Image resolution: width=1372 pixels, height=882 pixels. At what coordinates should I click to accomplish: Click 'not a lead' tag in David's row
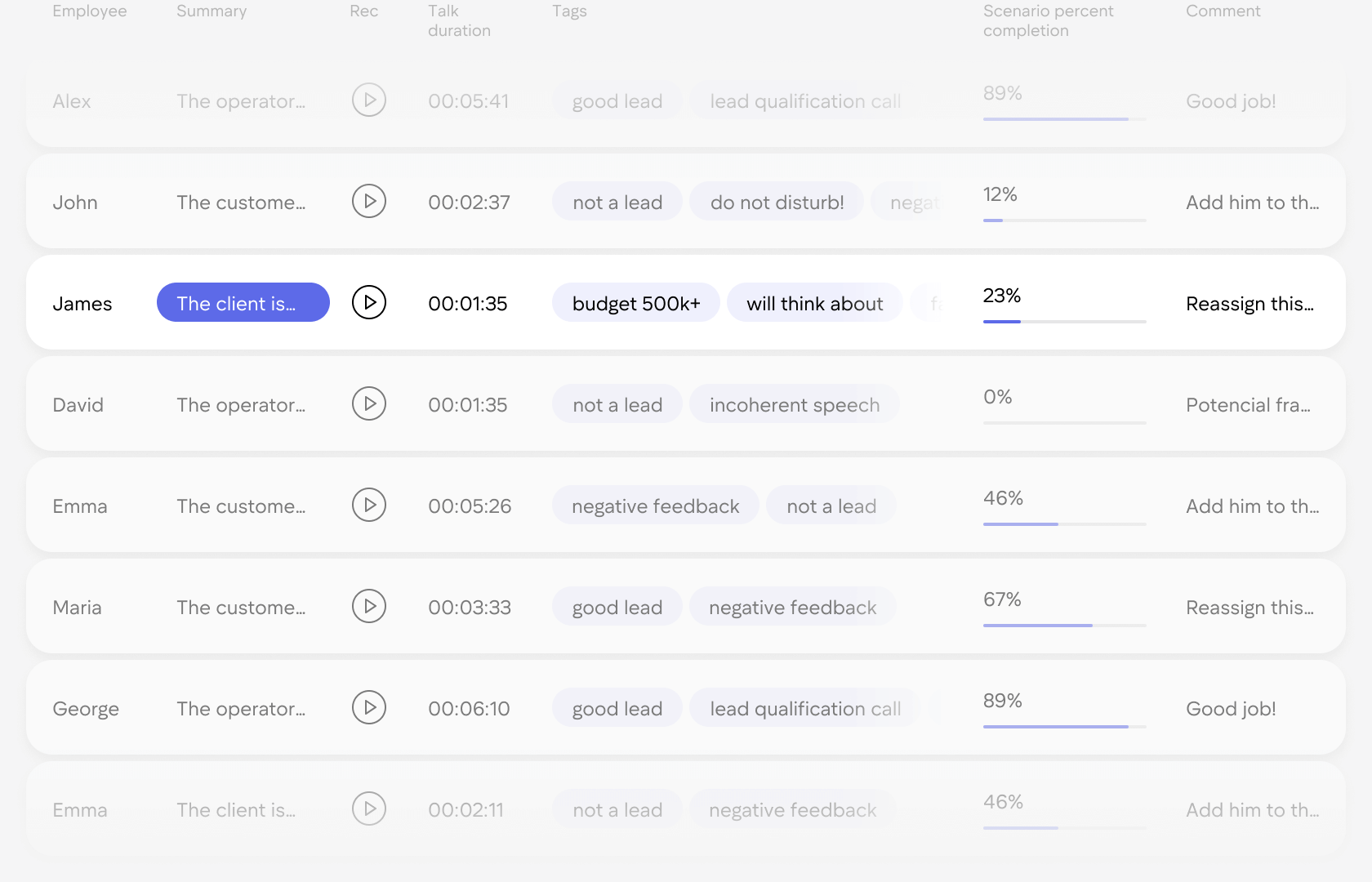pos(617,404)
